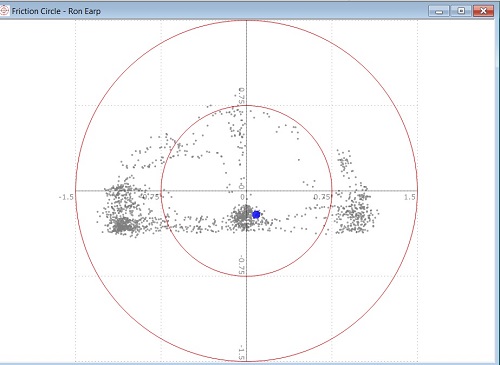Click the inner red circle at the -0.75 vertical crossing
This screenshot has width=500, height=365.
[246, 276]
